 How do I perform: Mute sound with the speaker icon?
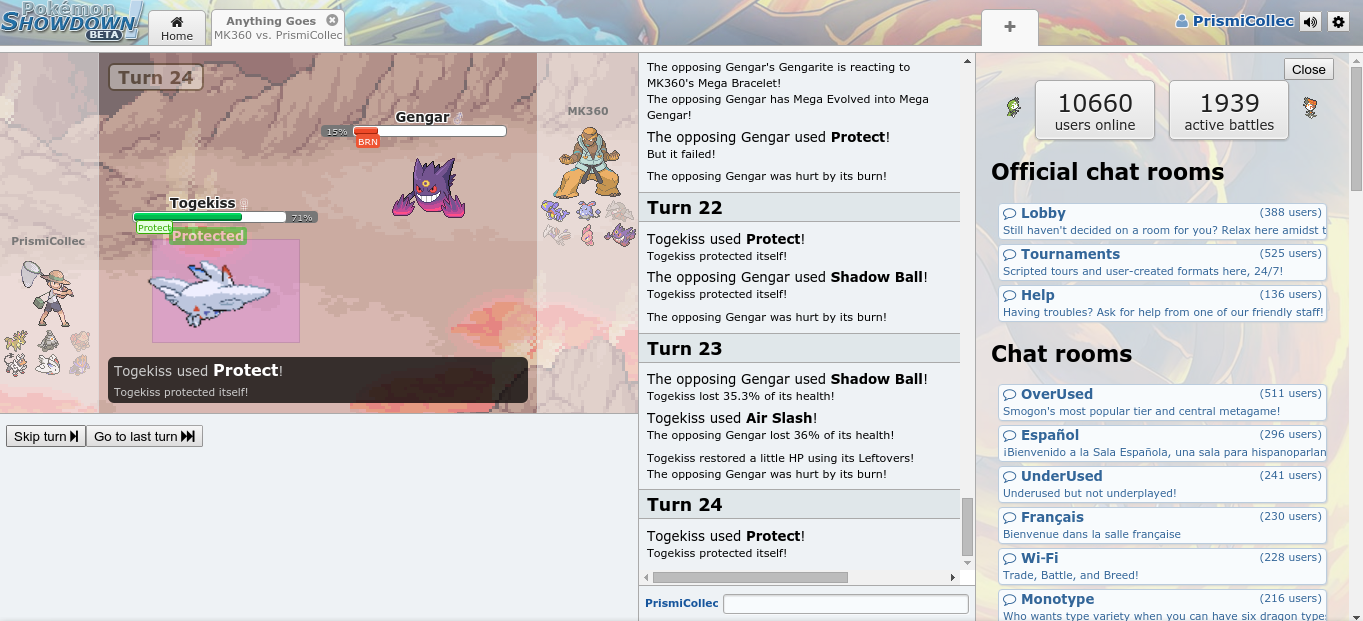(1310, 22)
